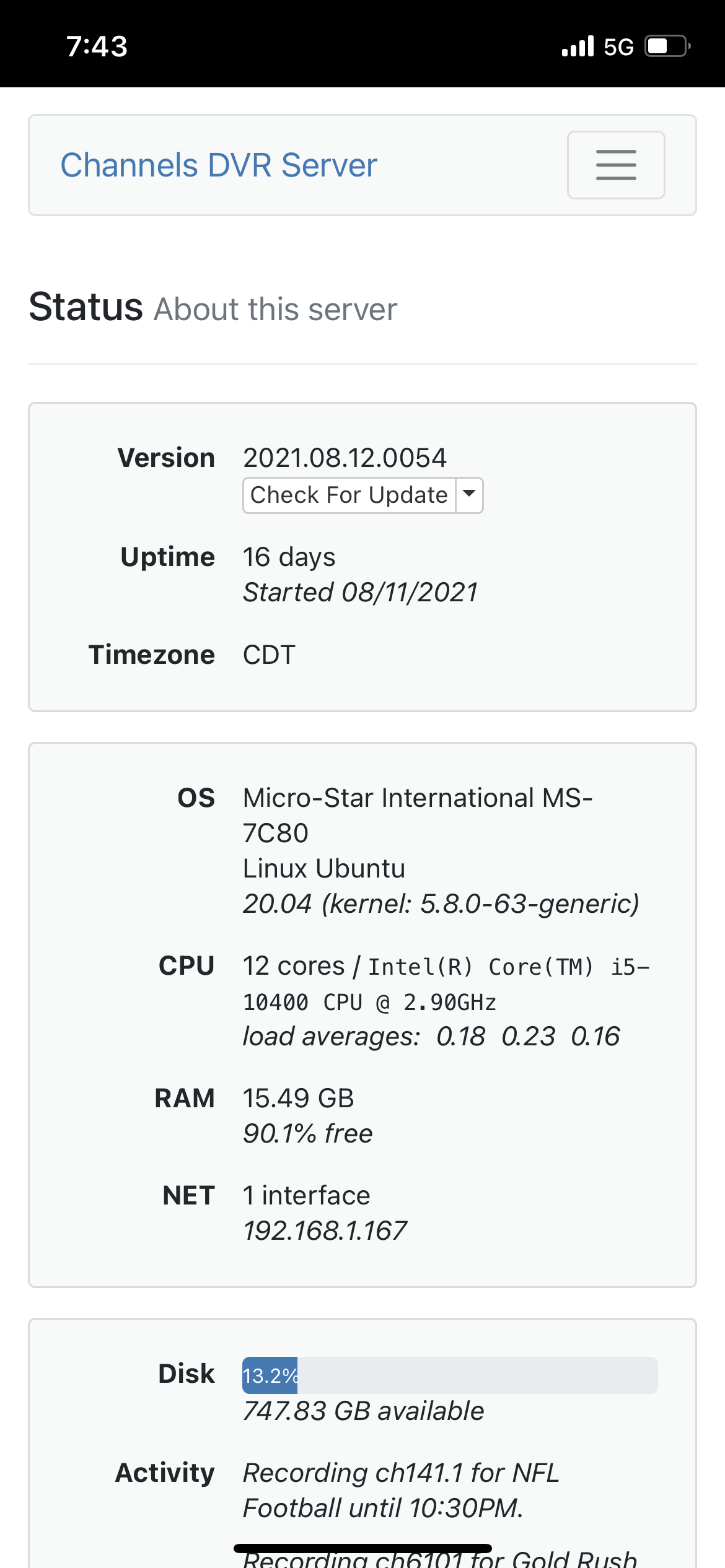Click the 15.49 GB RAM value

pos(298,1098)
